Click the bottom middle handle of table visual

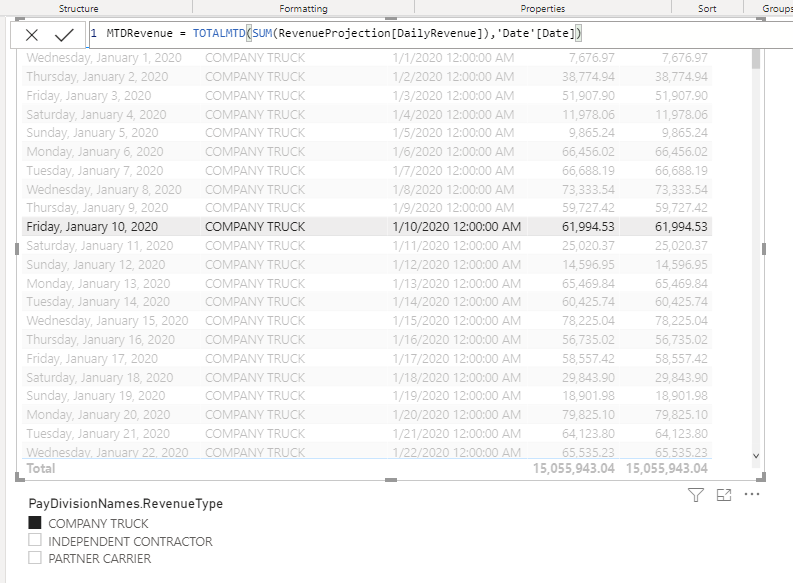(390, 479)
